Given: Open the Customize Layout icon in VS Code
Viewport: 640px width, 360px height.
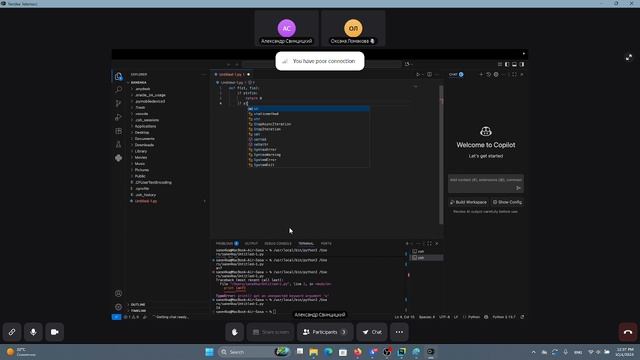Looking at the screenshot, I should (x=500, y=64).
